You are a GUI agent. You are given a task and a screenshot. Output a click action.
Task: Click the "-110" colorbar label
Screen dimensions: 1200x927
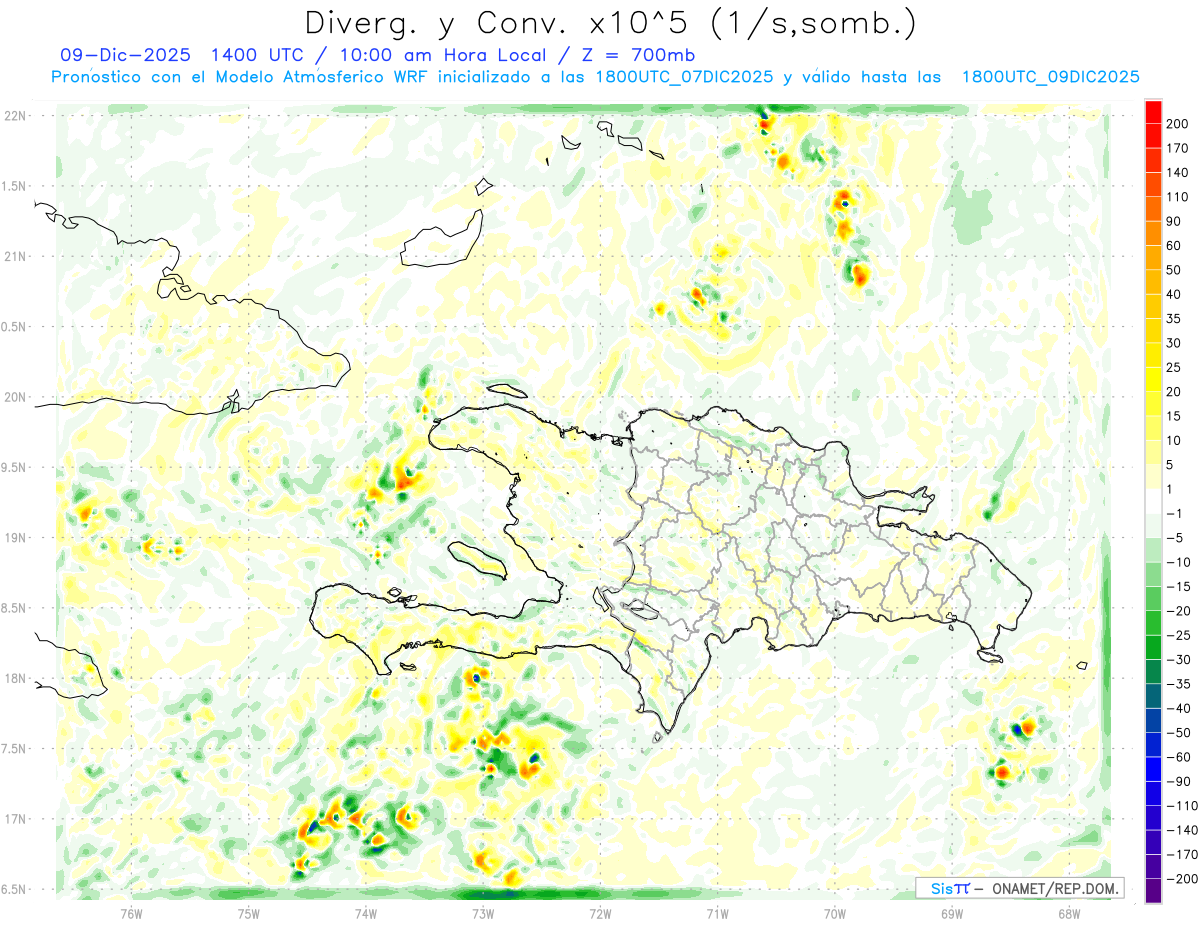coord(1181,806)
